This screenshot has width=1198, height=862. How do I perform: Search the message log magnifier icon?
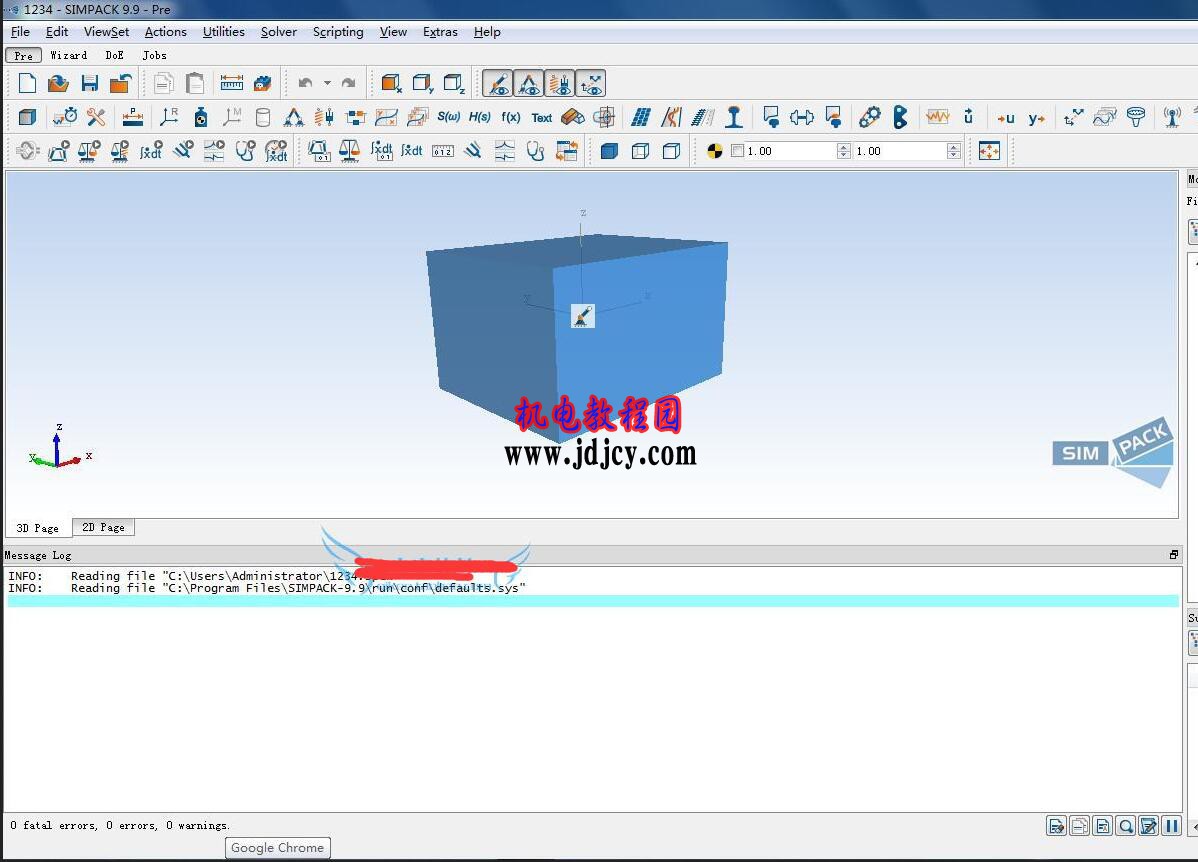(1125, 826)
